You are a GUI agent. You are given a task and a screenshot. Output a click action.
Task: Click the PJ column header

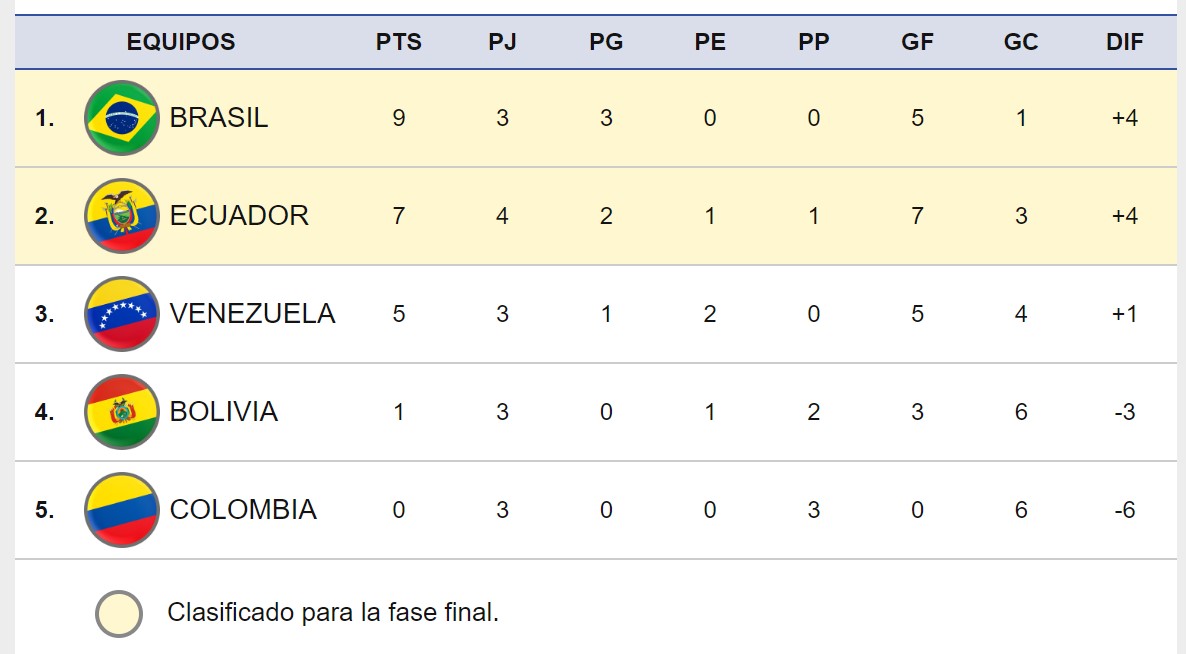(x=502, y=42)
